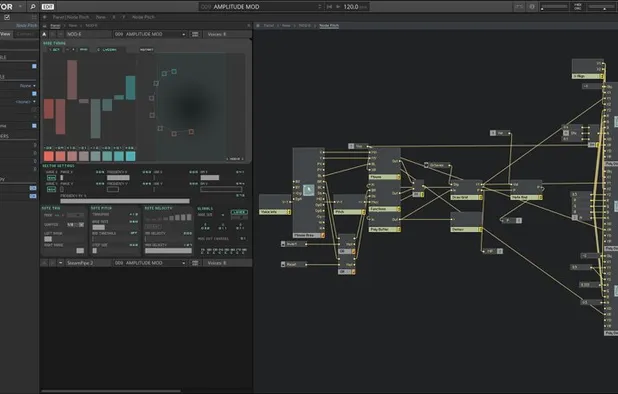
Task: Click the NOD-E instrument name field
Action: 88,34
